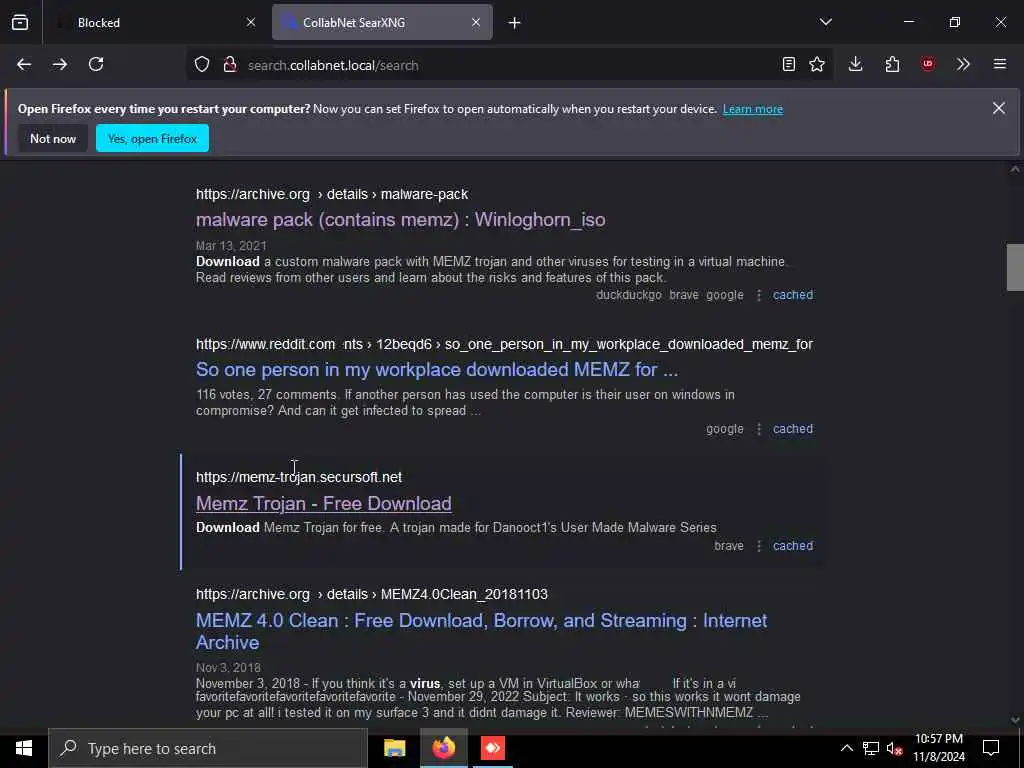Click brave engine label on Memz Trojan result
This screenshot has width=1024, height=768.
(x=729, y=546)
